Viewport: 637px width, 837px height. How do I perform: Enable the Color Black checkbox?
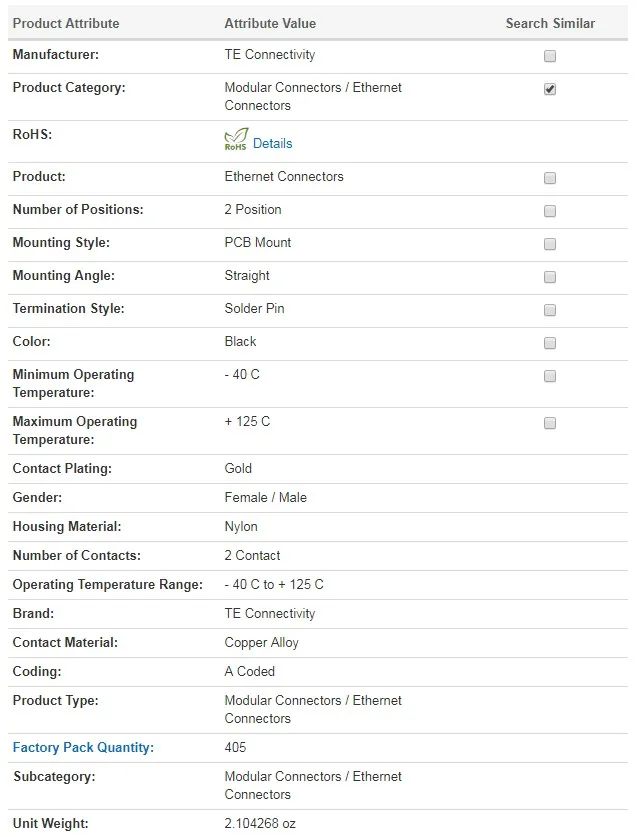550,343
